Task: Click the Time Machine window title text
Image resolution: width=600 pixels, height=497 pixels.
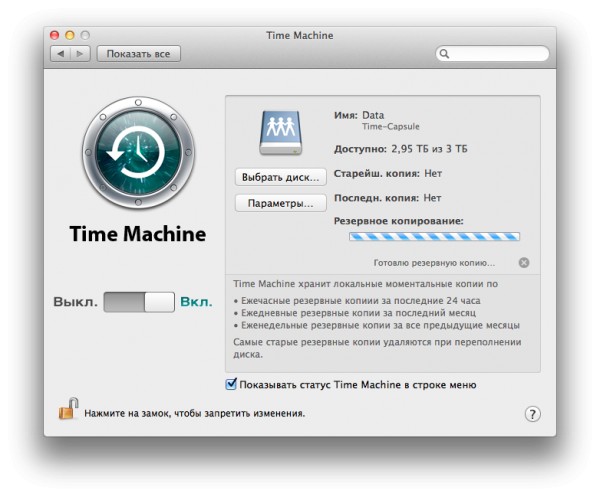Action: [x=300, y=35]
